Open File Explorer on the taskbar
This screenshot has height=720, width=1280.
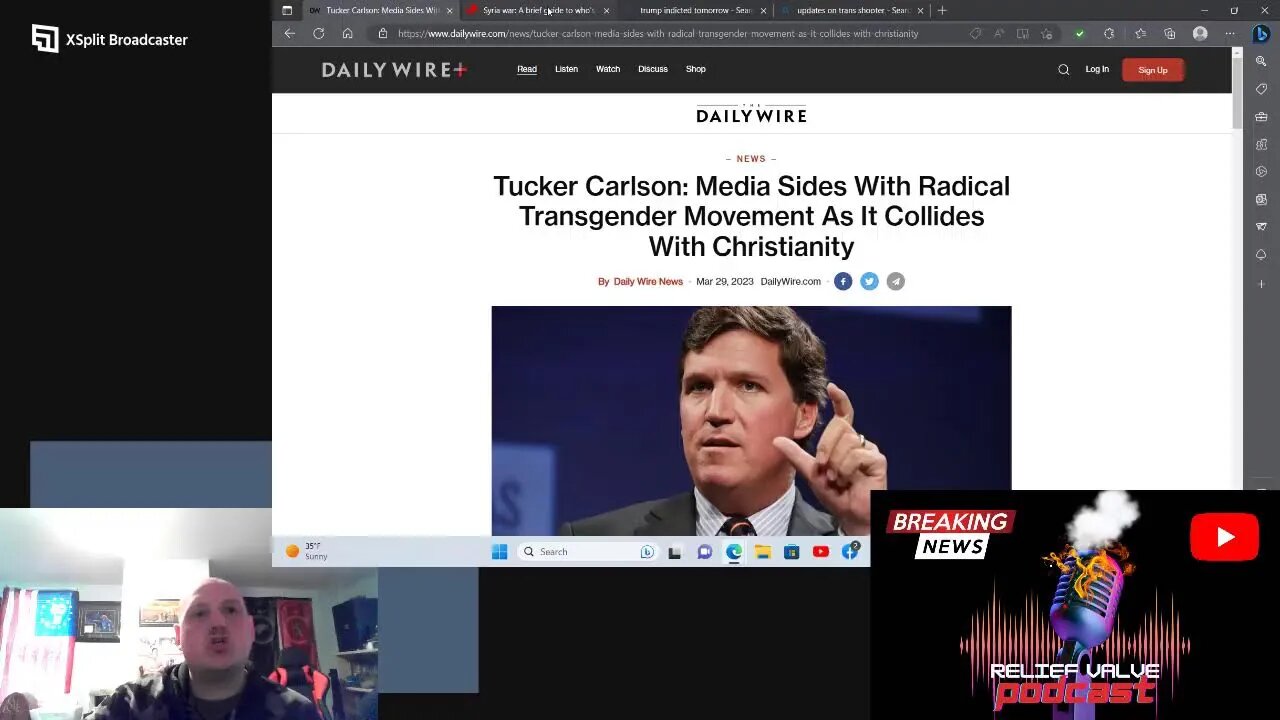(x=763, y=551)
